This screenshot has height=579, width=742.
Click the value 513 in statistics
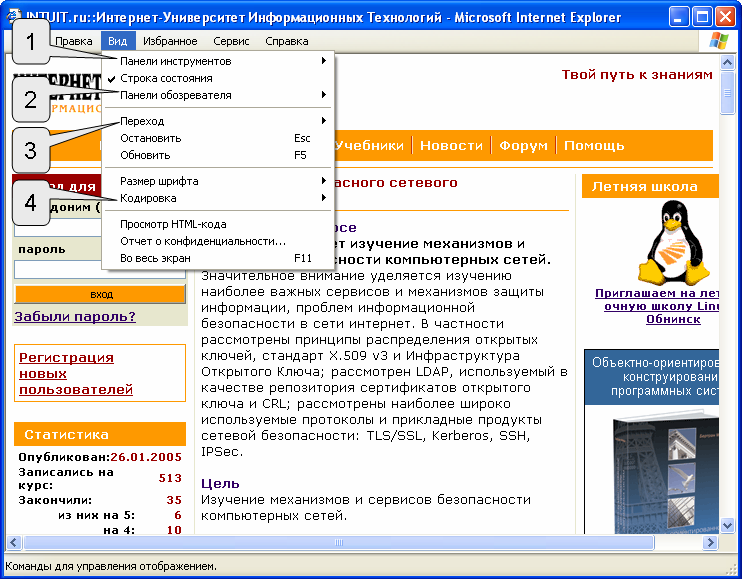coord(170,478)
